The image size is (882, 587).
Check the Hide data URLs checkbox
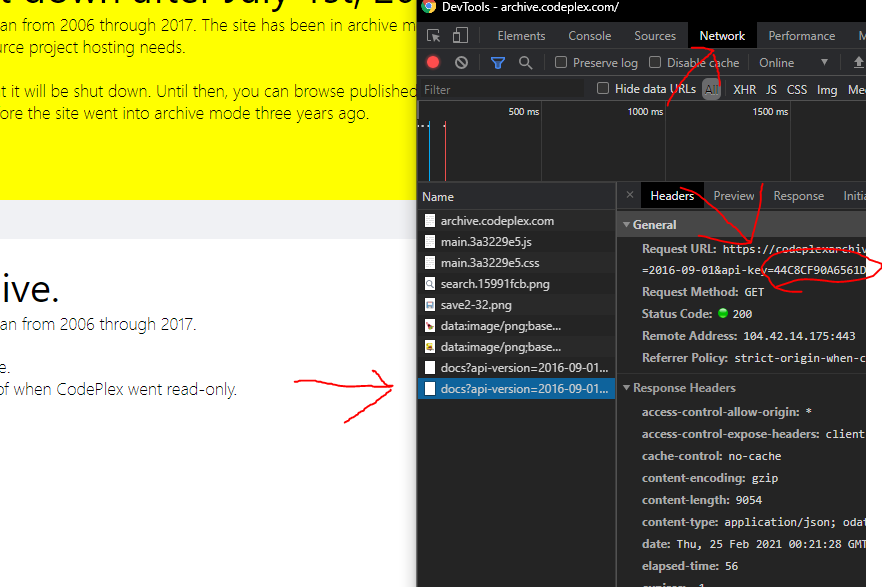[602, 88]
